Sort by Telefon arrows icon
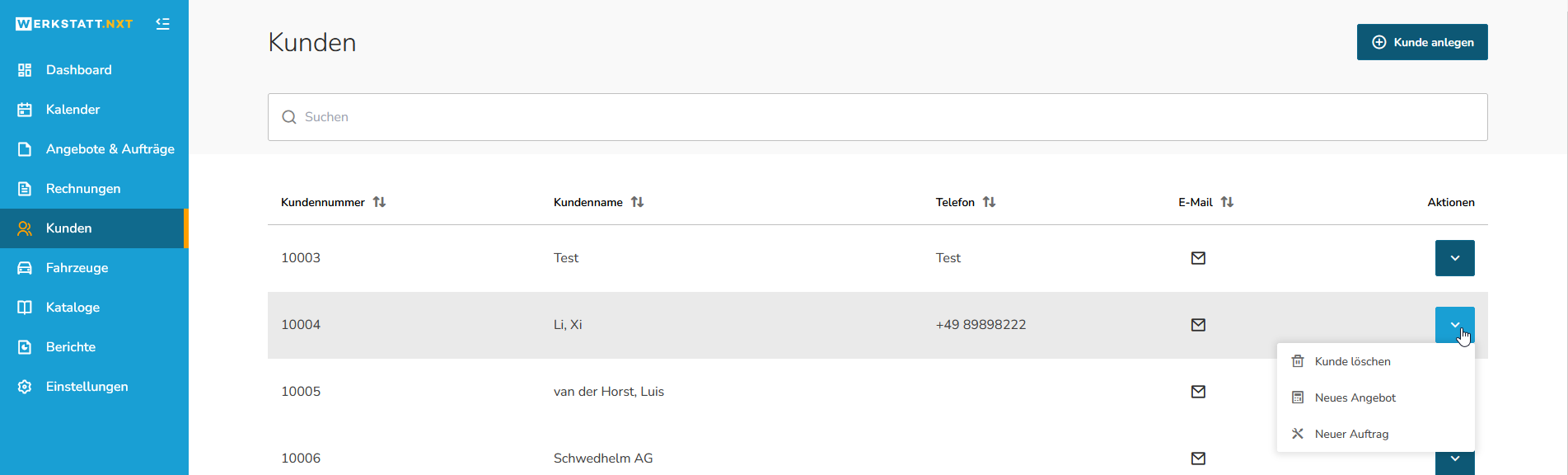Screen dimensions: 1568x475 pyautogui.click(x=989, y=202)
